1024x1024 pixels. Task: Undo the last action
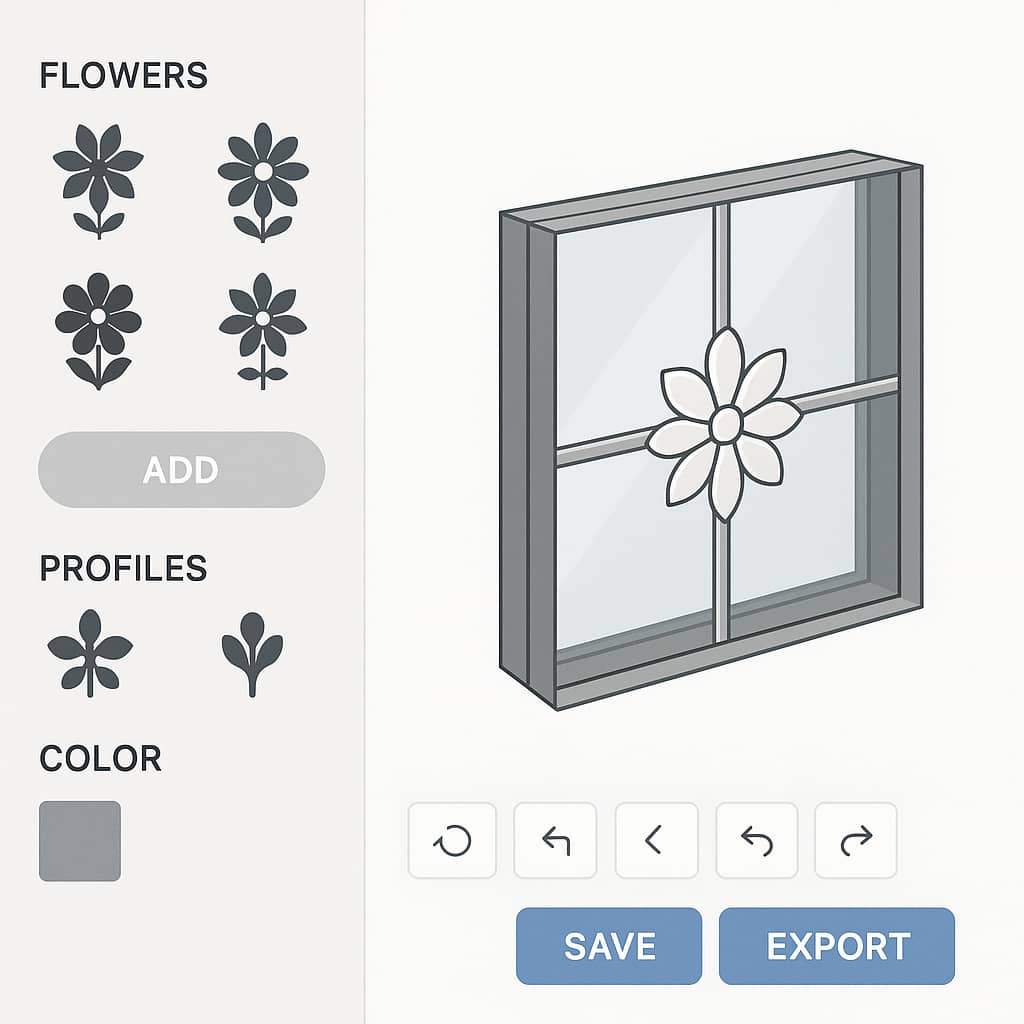pos(757,840)
